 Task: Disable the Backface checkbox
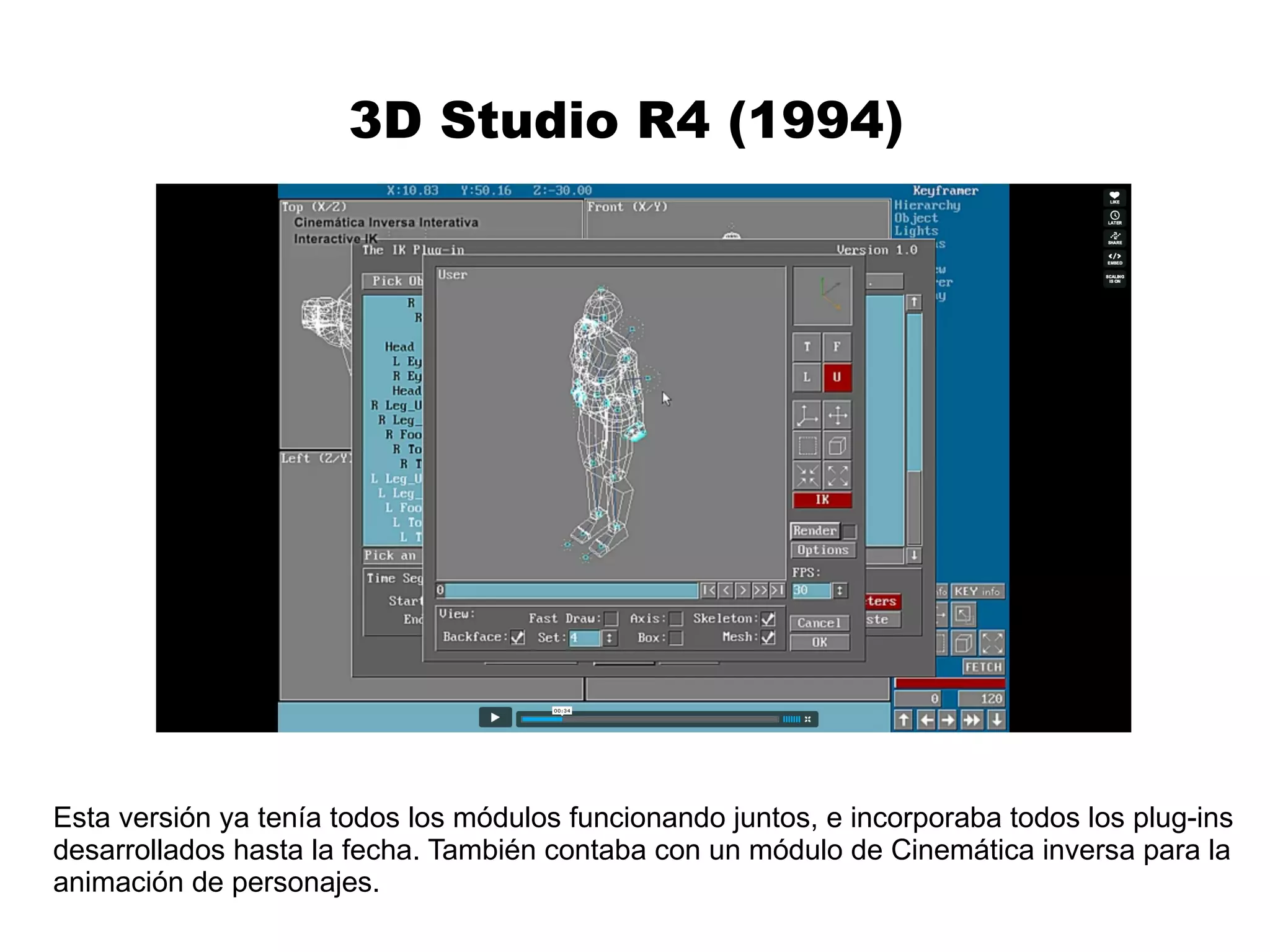[x=517, y=638]
